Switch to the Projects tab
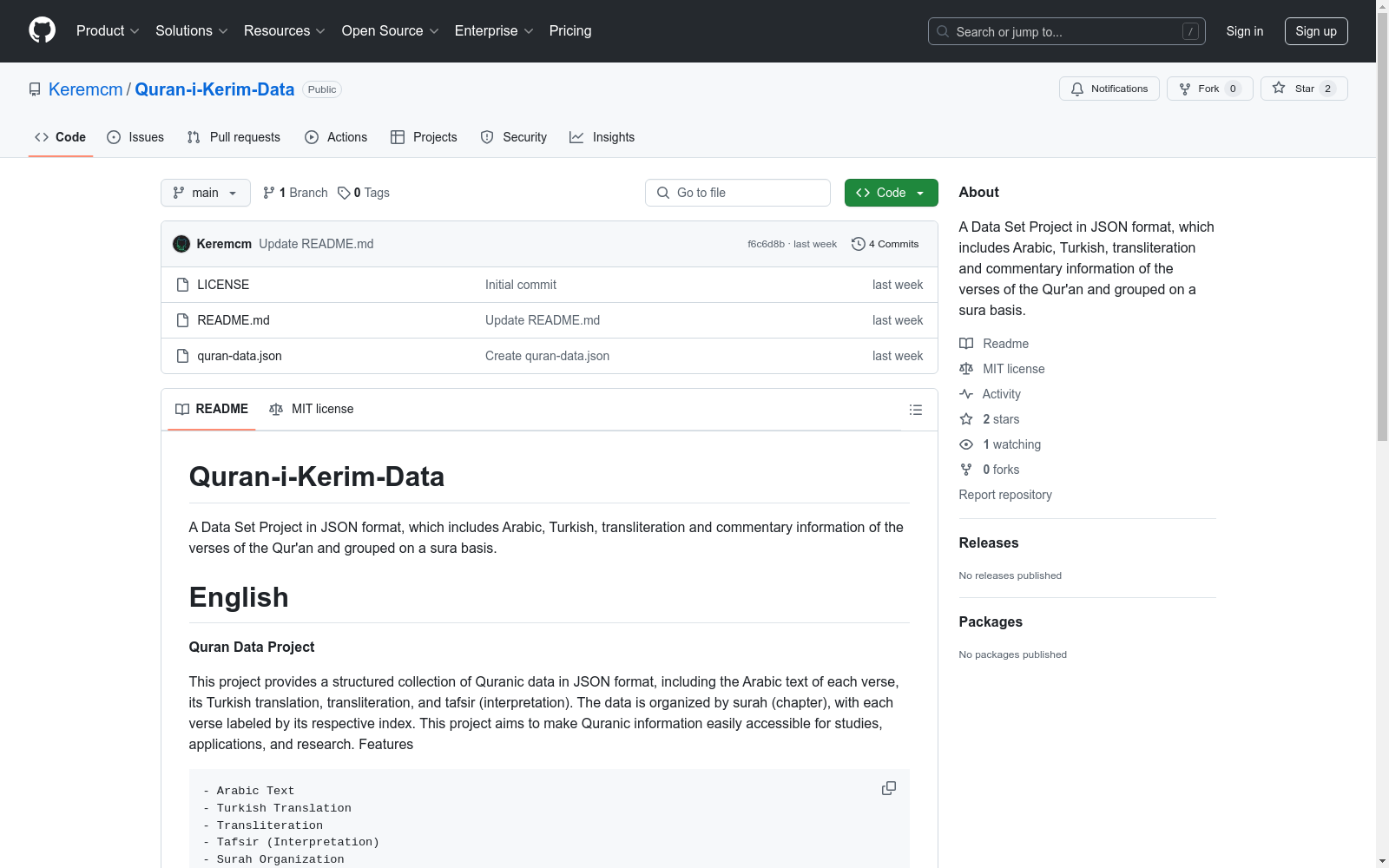This screenshot has width=1389, height=868. (424, 137)
